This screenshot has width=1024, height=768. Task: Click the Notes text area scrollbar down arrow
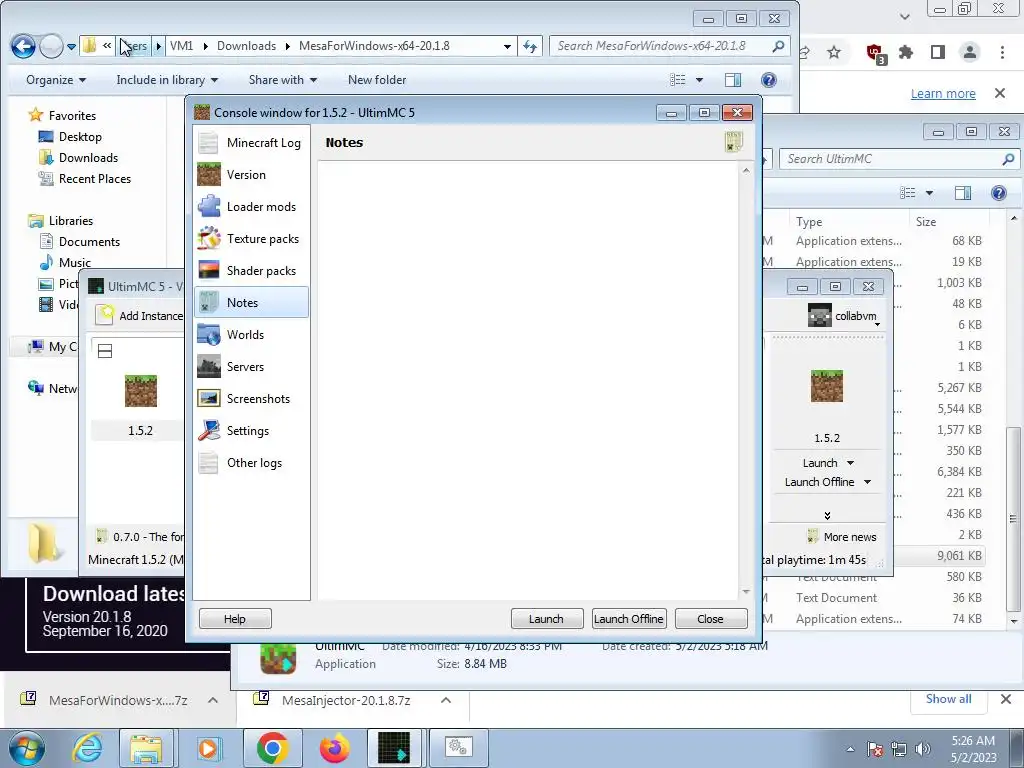pos(746,592)
